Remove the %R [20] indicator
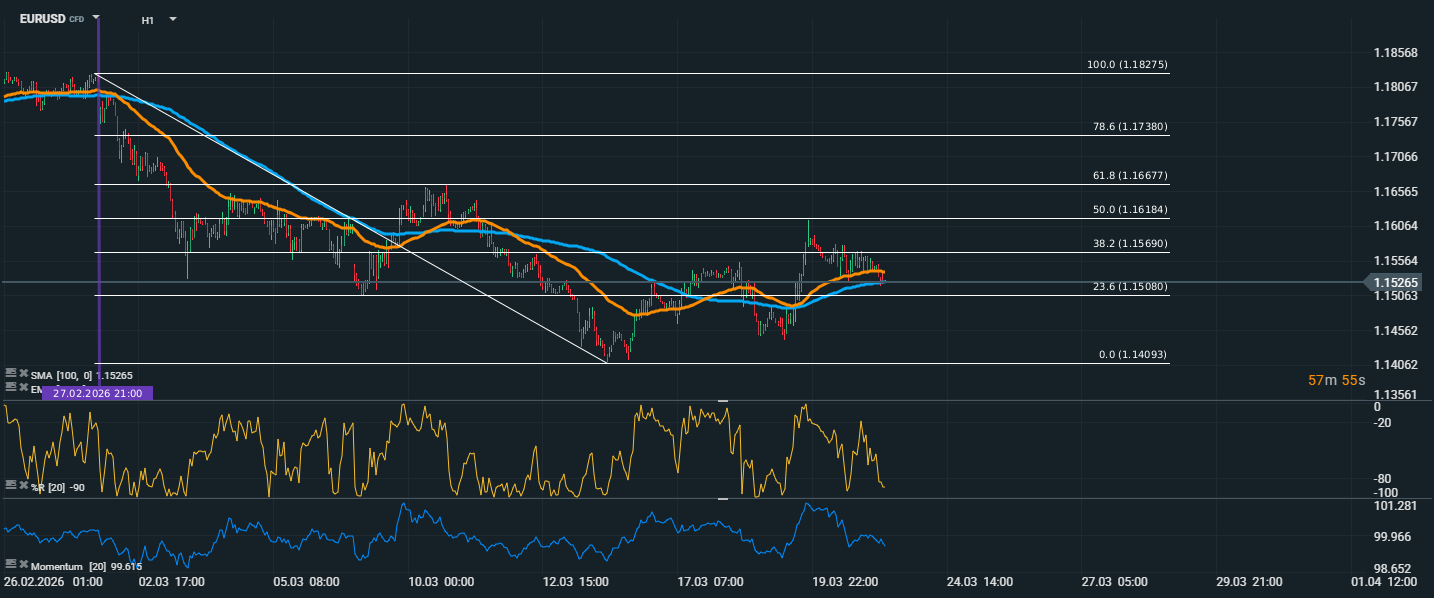Screen dimensions: 1434x598 [x=22, y=485]
